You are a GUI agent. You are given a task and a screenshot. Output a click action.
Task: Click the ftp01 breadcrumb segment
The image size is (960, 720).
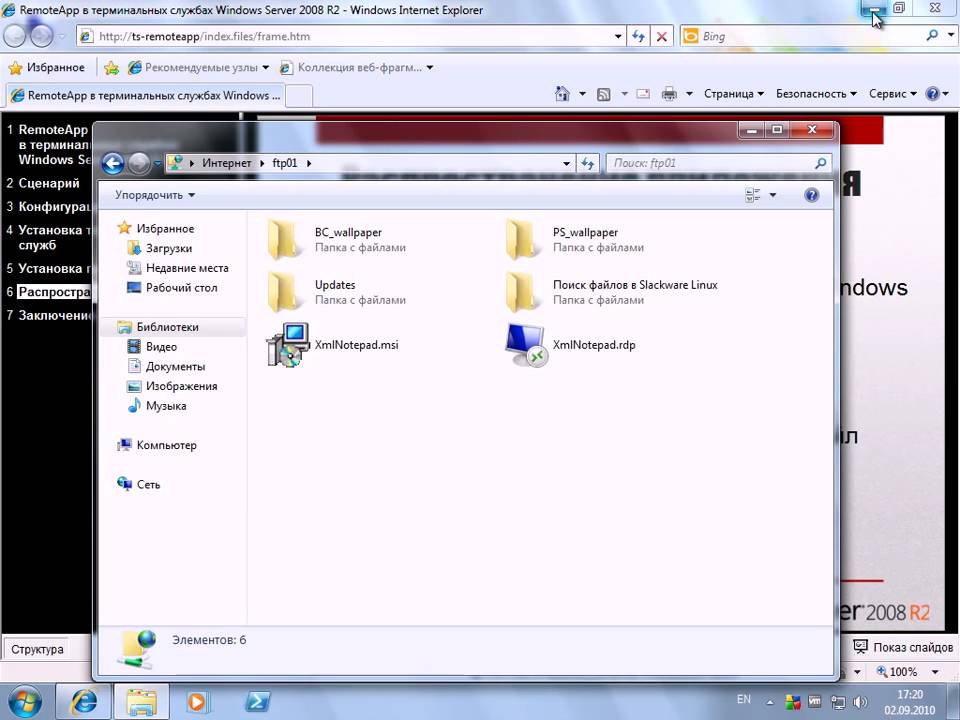285,163
